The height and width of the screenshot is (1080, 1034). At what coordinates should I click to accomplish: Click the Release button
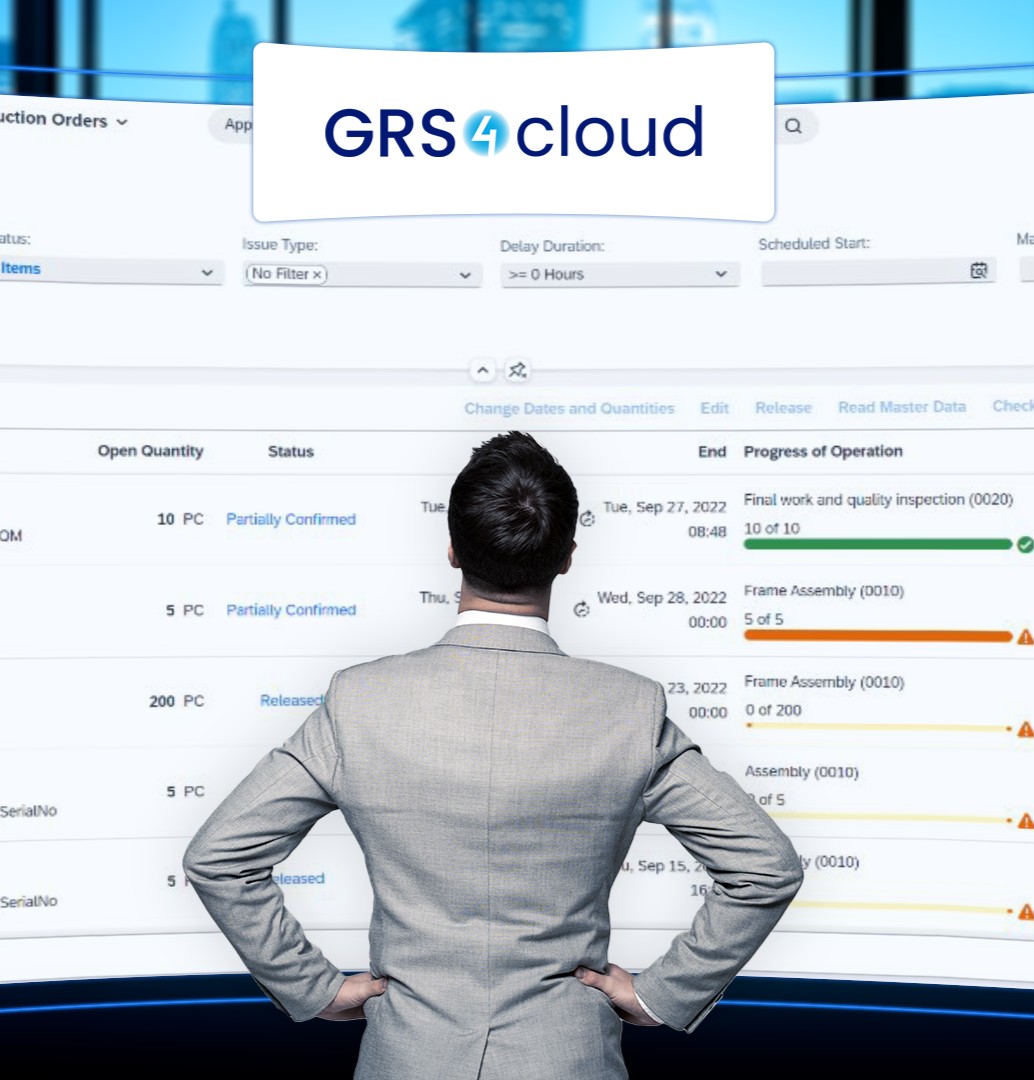[783, 407]
